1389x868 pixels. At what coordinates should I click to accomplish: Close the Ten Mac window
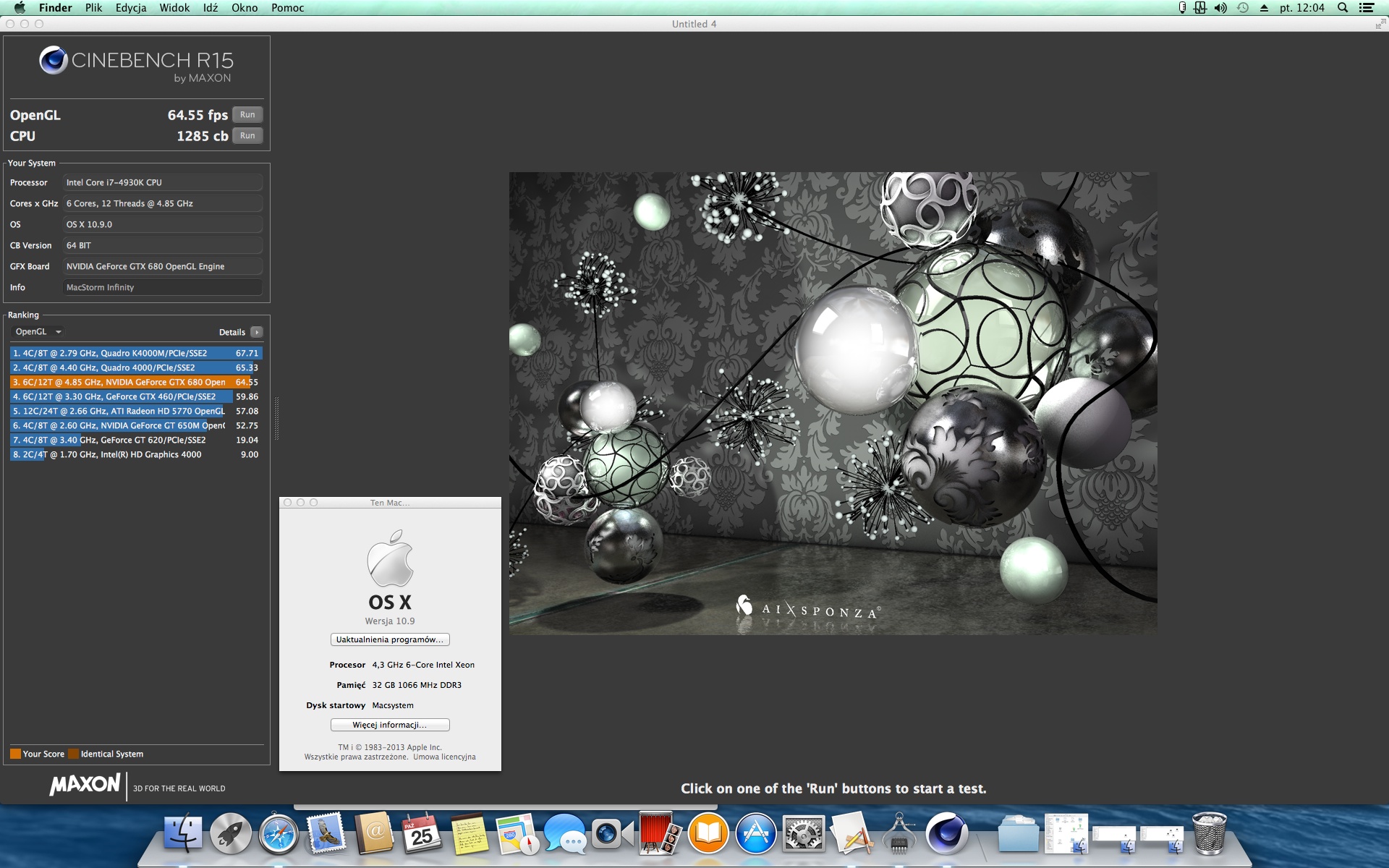[x=288, y=503]
